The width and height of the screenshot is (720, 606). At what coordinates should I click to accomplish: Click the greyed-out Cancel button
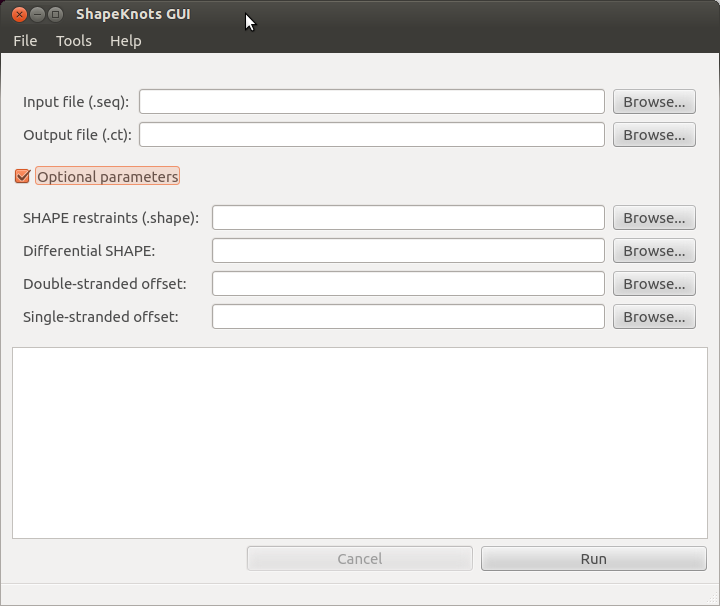click(x=360, y=559)
